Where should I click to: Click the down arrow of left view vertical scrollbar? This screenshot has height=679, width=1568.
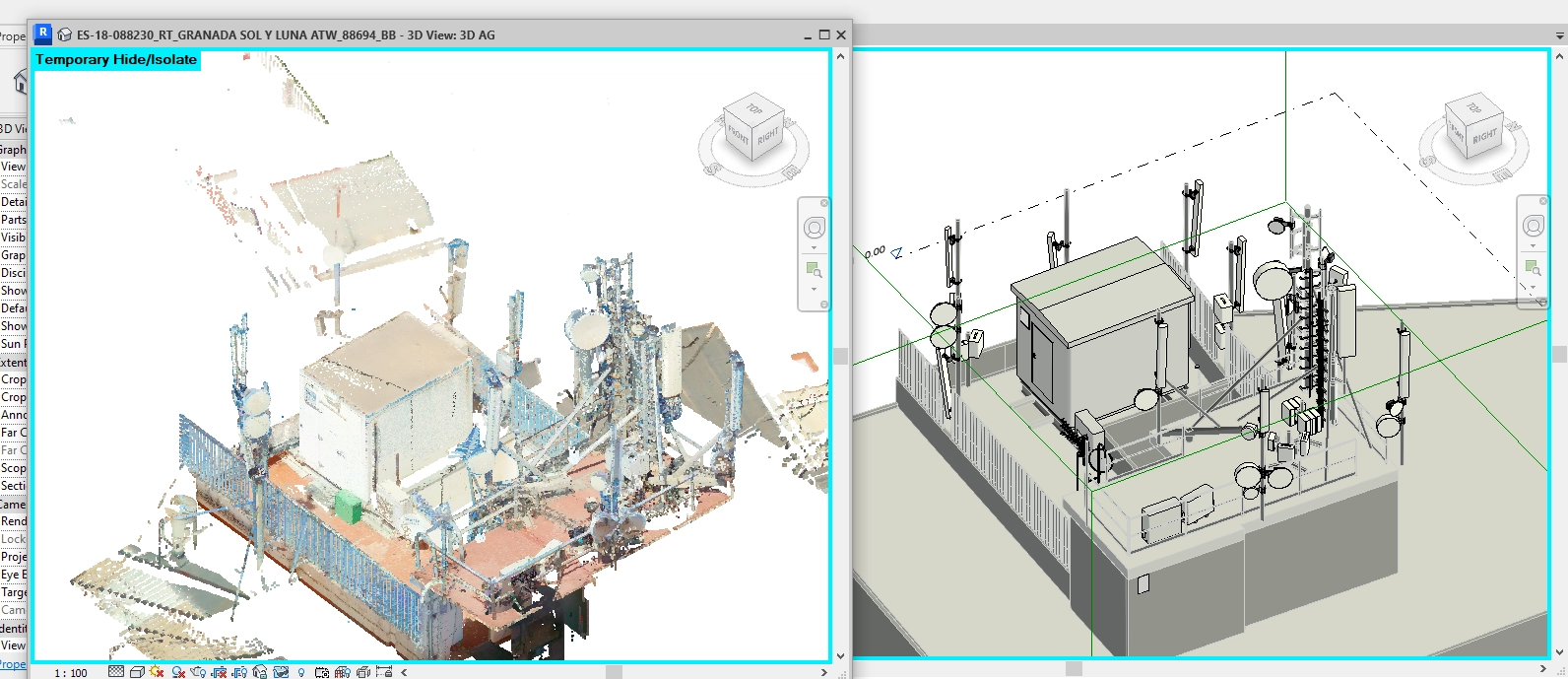[840, 655]
